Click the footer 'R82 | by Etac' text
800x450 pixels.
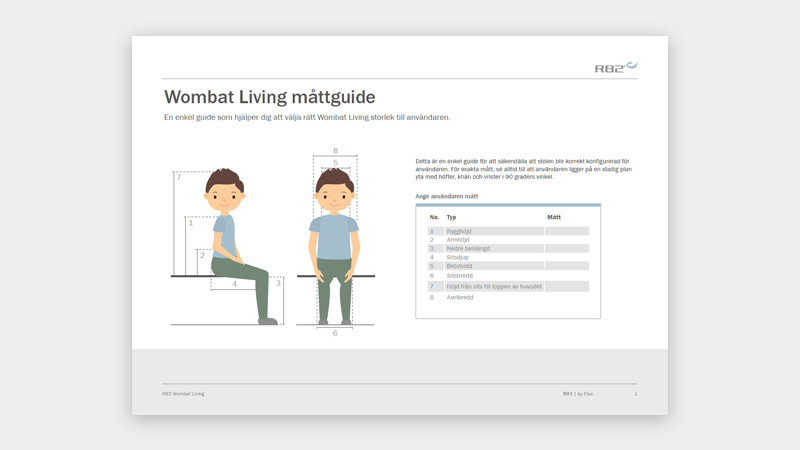coord(578,394)
